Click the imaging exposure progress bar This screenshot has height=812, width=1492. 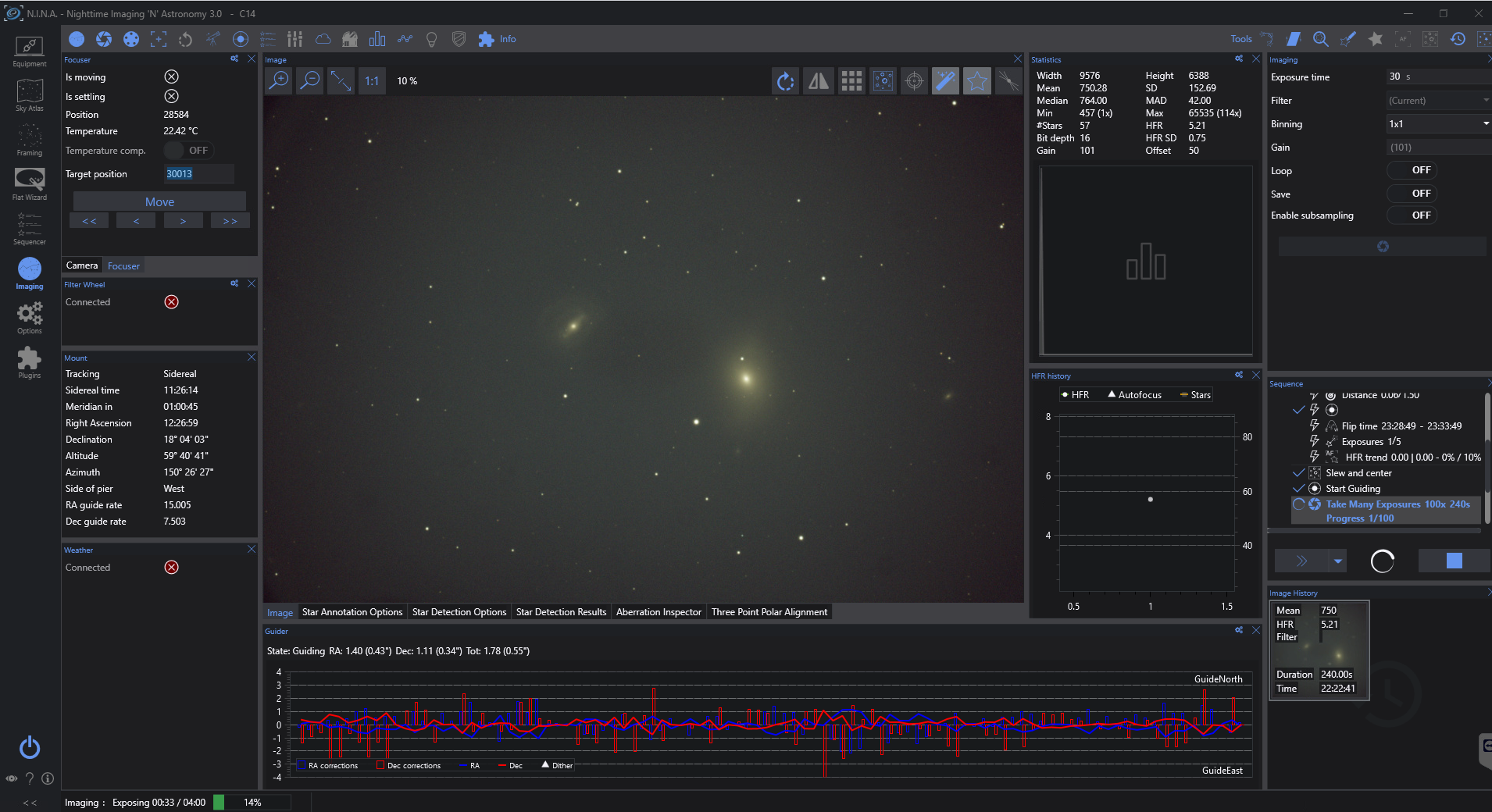(x=252, y=802)
